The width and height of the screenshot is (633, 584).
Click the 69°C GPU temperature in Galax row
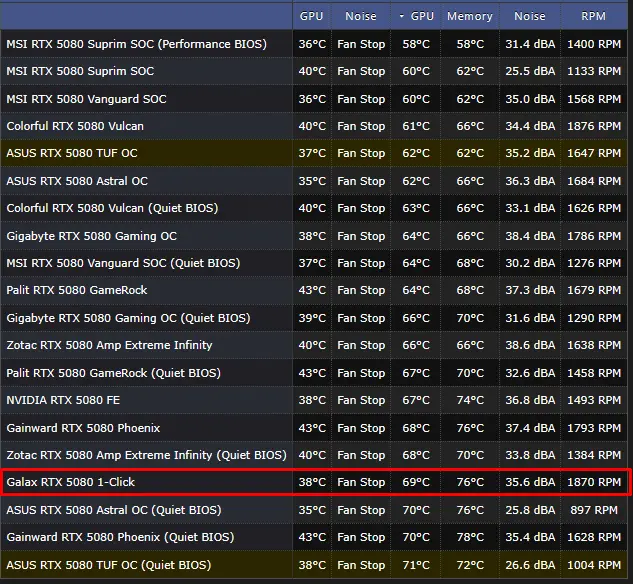click(x=416, y=482)
